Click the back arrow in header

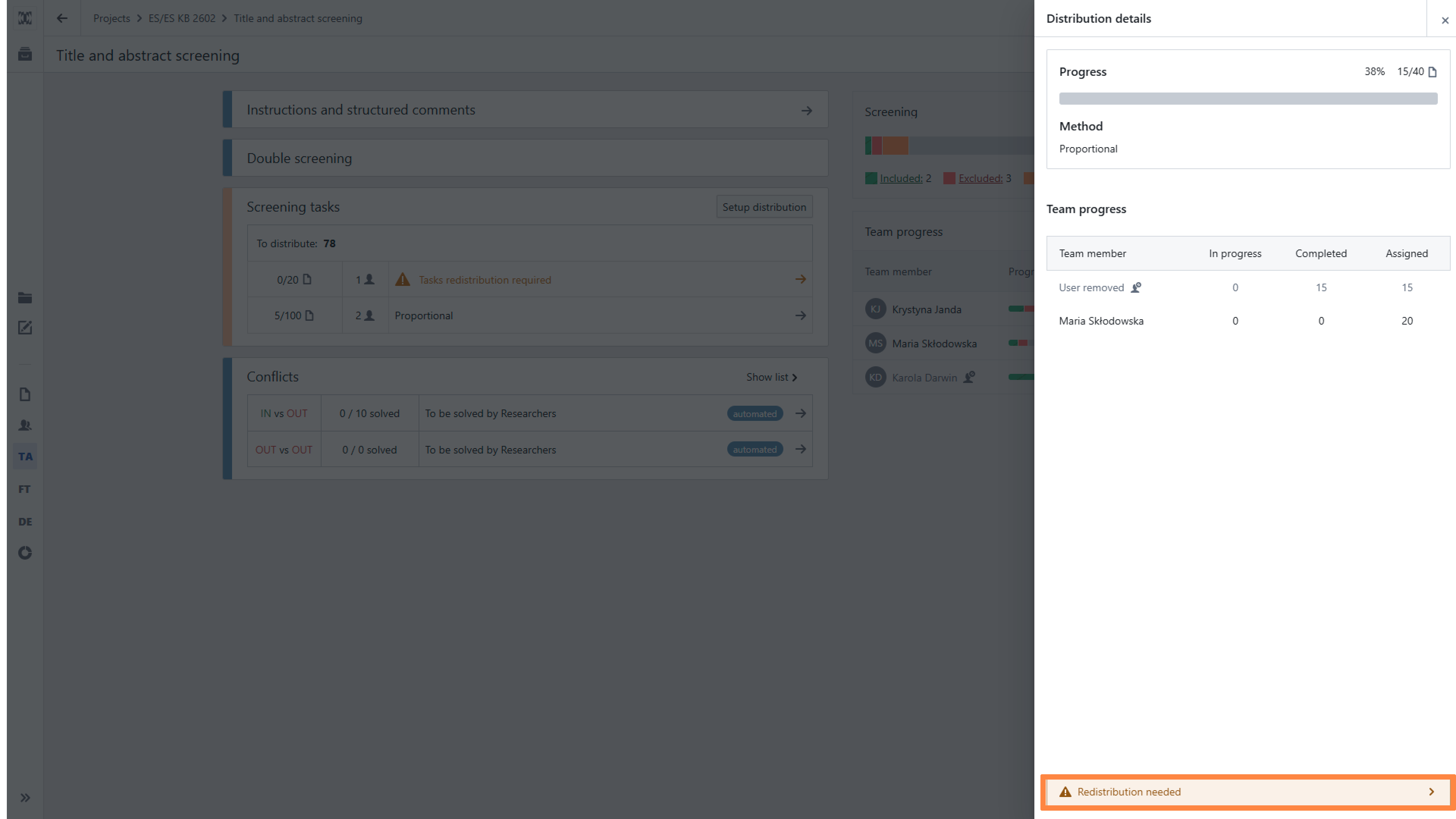62,18
